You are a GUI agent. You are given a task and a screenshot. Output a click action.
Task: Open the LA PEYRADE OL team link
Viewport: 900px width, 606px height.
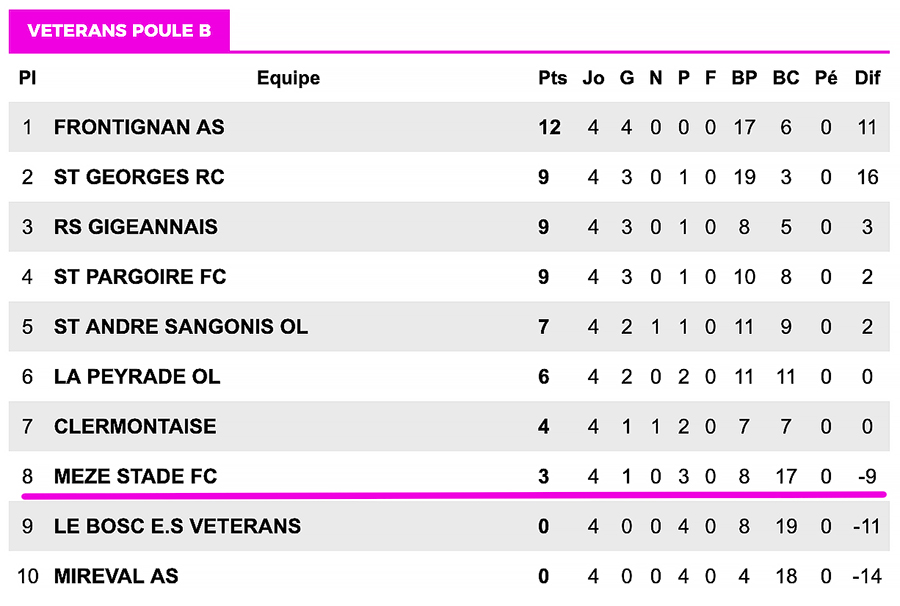[x=137, y=377]
